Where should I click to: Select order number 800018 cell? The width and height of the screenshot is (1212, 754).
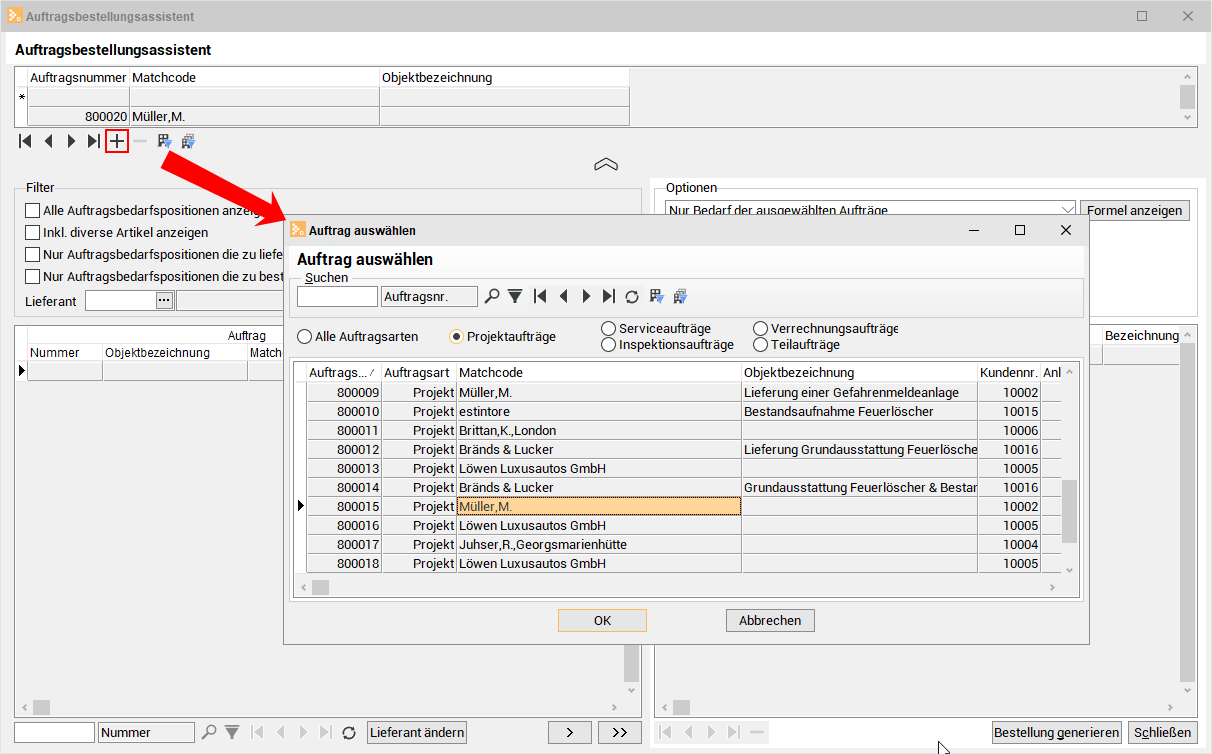(x=344, y=563)
